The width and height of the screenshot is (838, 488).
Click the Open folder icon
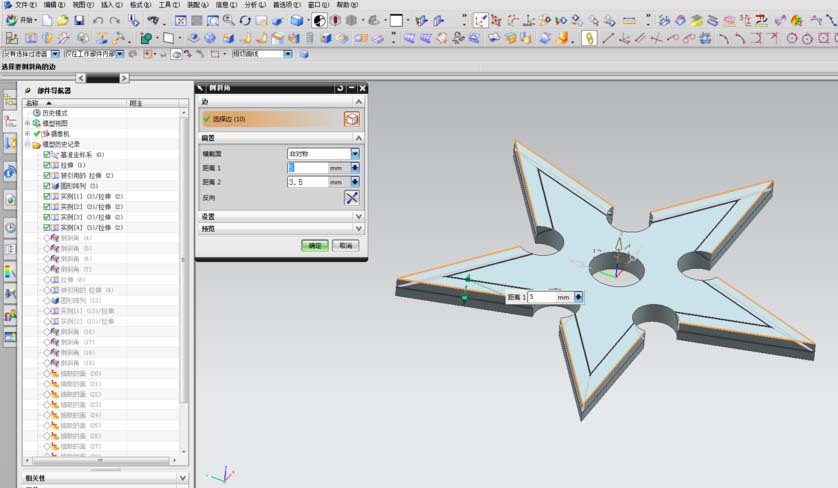click(62, 20)
